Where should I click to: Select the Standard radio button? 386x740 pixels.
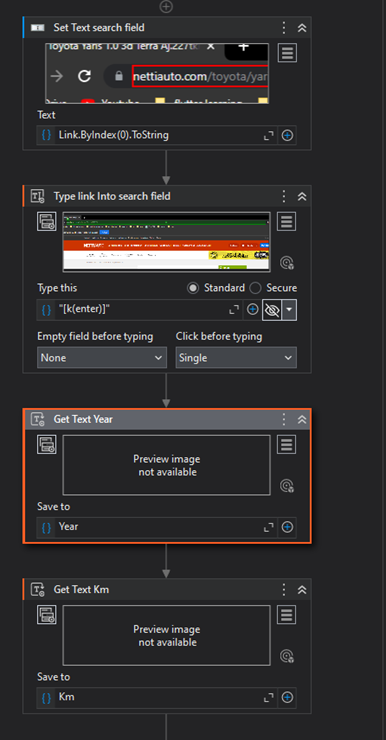coord(193,288)
